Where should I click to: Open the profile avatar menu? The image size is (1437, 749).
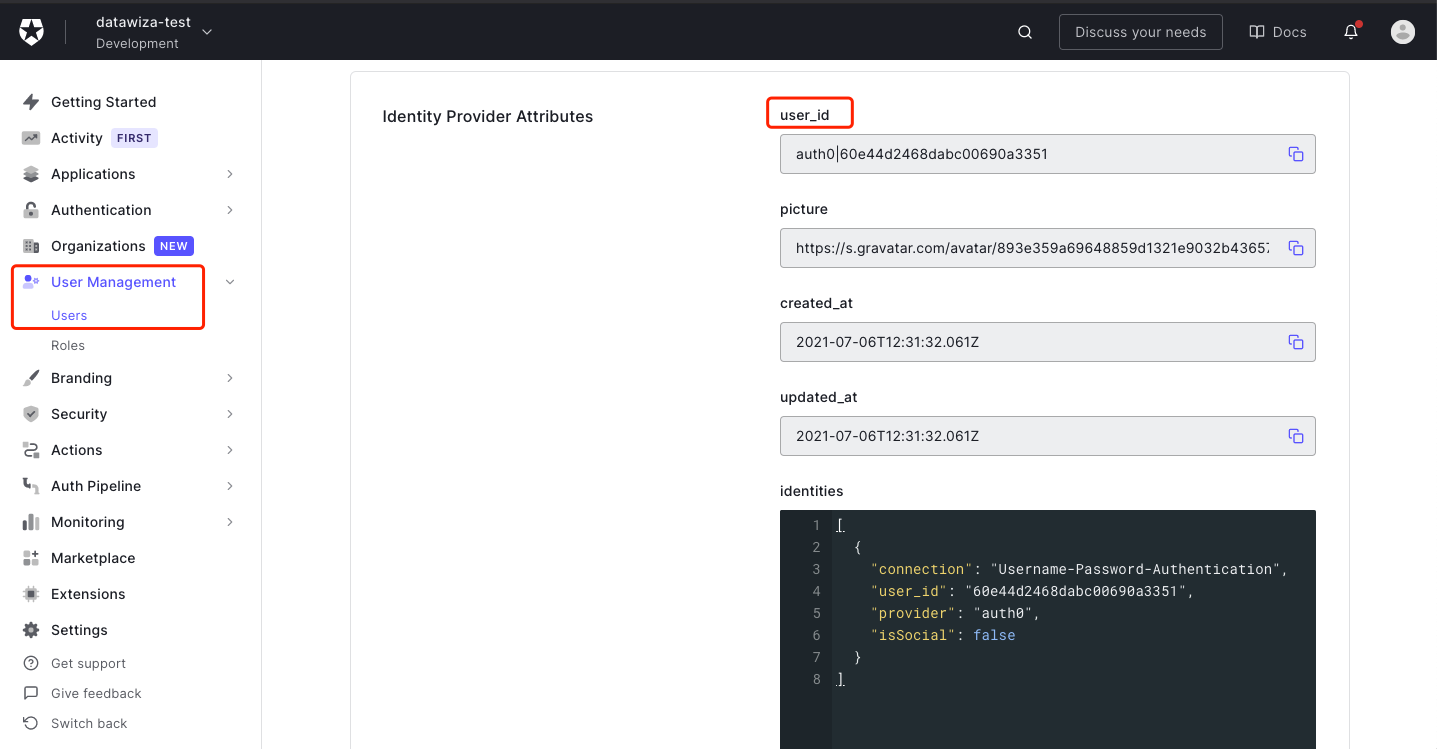coord(1402,31)
